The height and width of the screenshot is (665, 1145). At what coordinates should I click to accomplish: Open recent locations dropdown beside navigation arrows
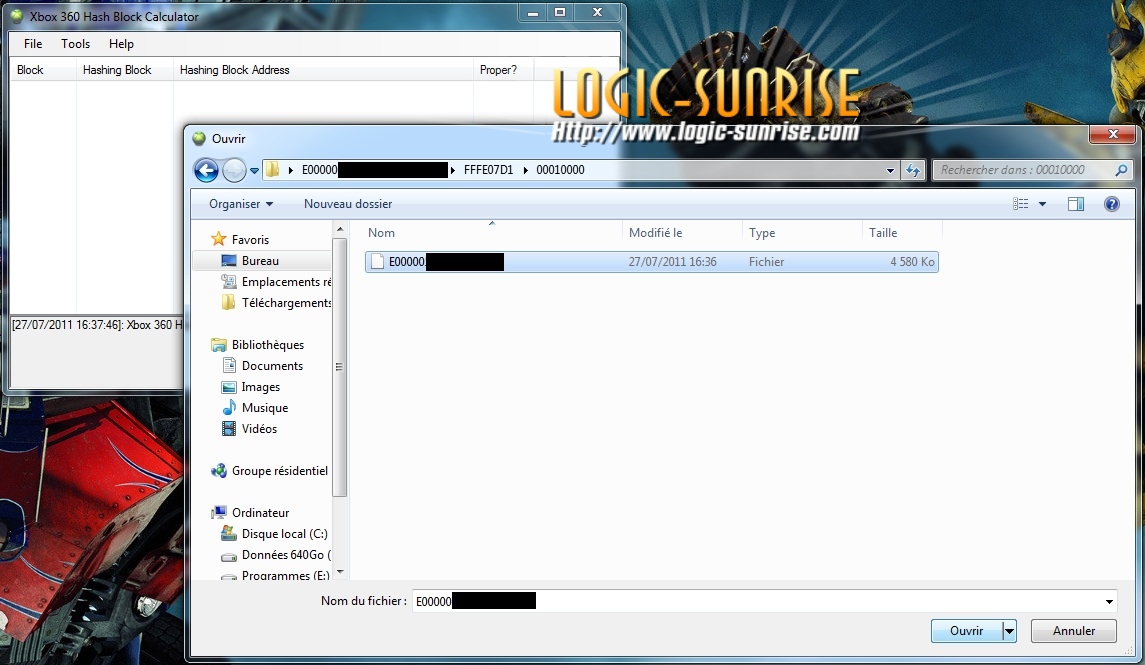point(254,171)
